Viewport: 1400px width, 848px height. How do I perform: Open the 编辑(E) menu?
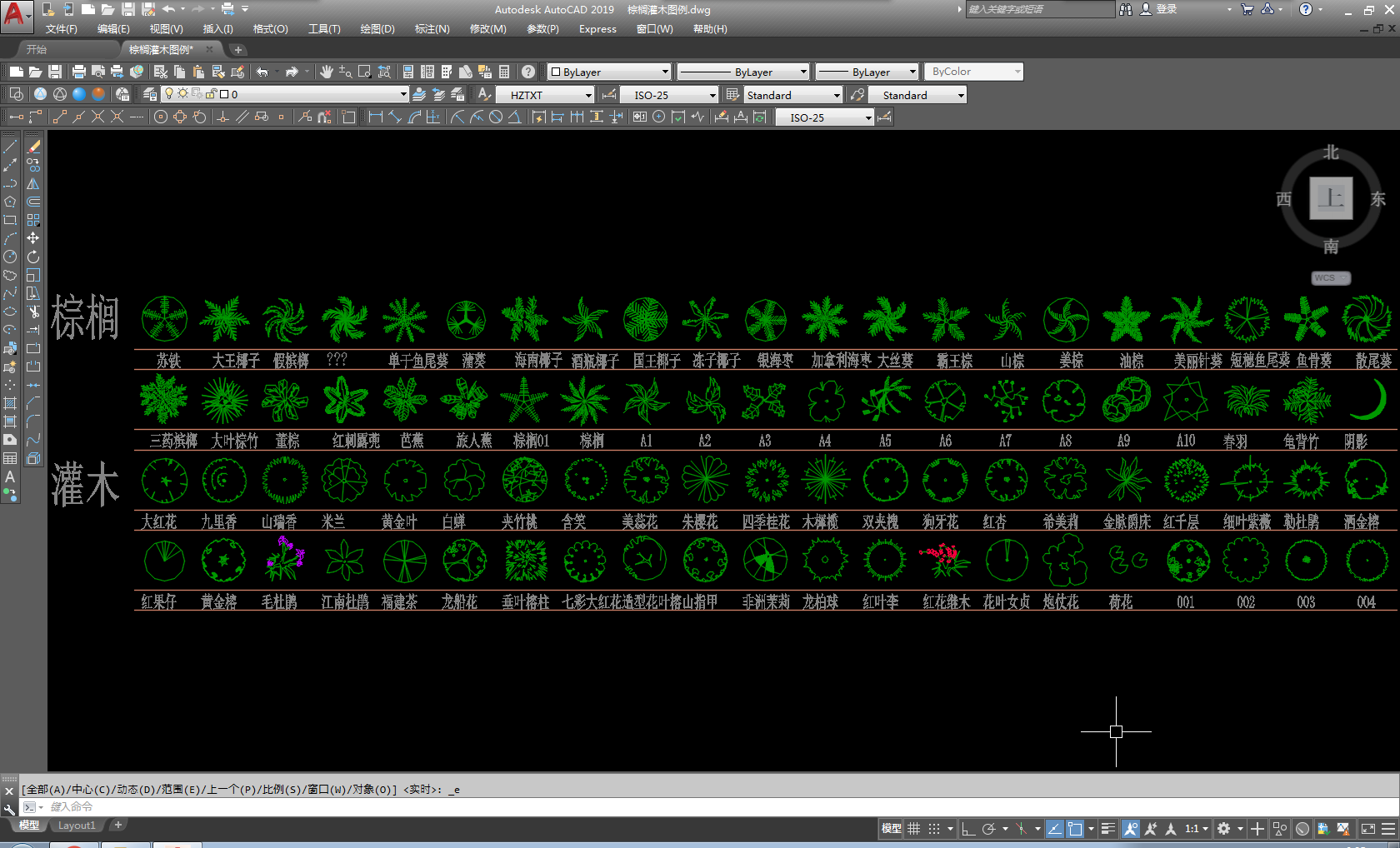113,28
